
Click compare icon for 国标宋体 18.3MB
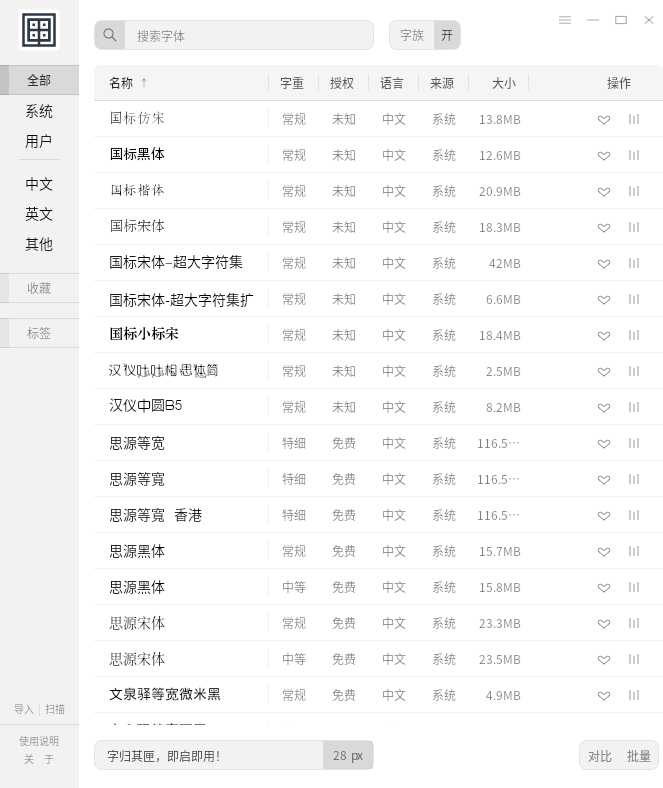coord(634,227)
